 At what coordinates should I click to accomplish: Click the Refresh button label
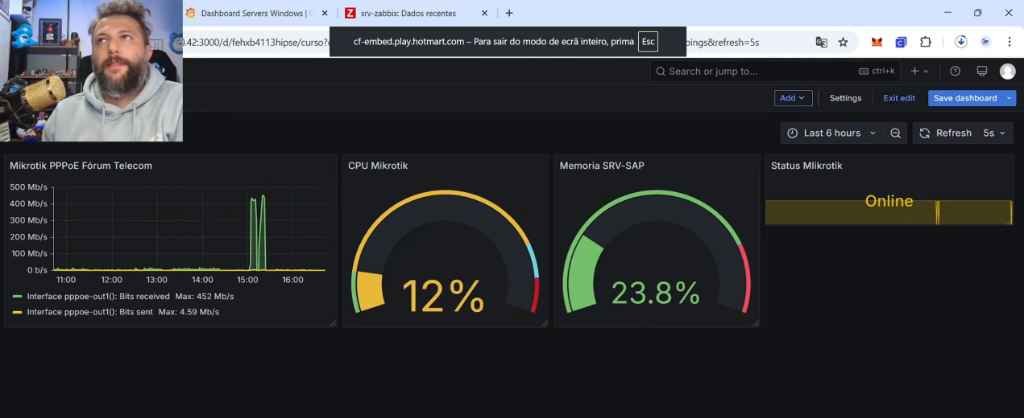click(953, 133)
